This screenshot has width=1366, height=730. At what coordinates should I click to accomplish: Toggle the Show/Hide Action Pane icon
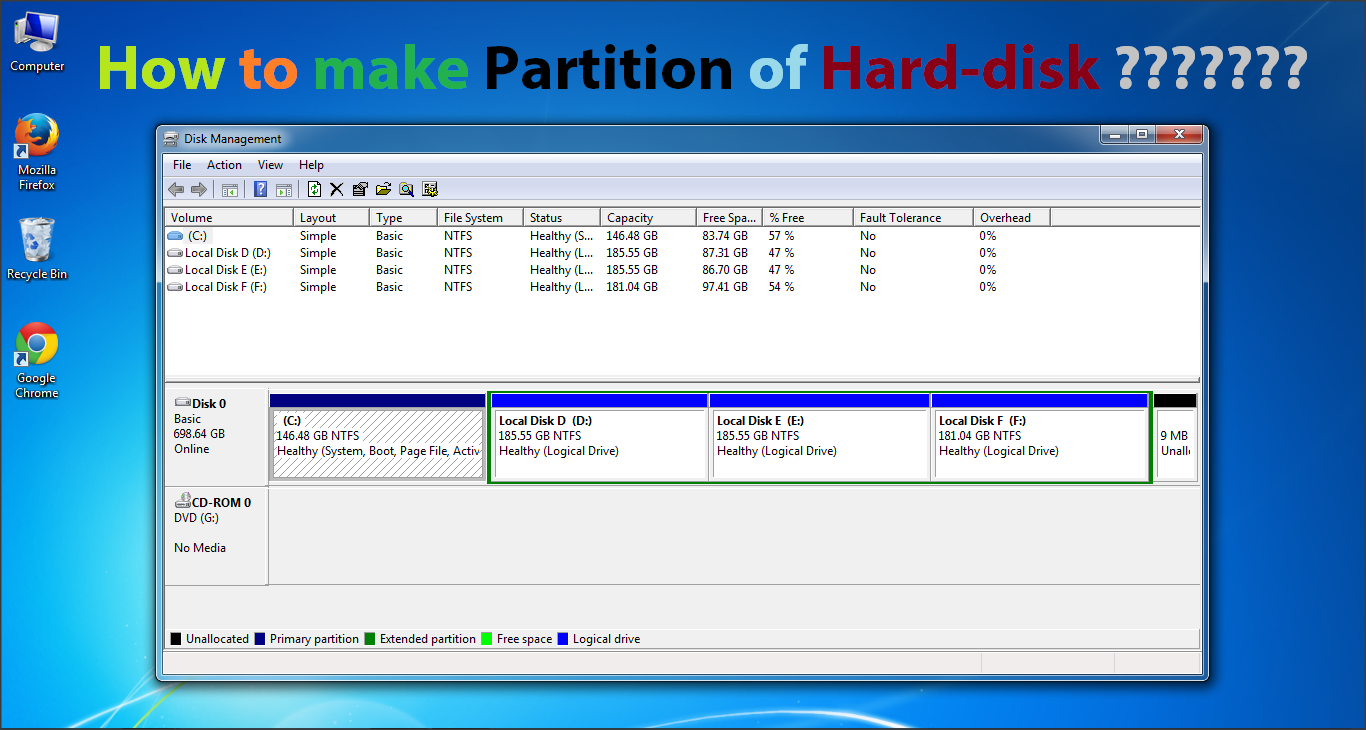285,189
